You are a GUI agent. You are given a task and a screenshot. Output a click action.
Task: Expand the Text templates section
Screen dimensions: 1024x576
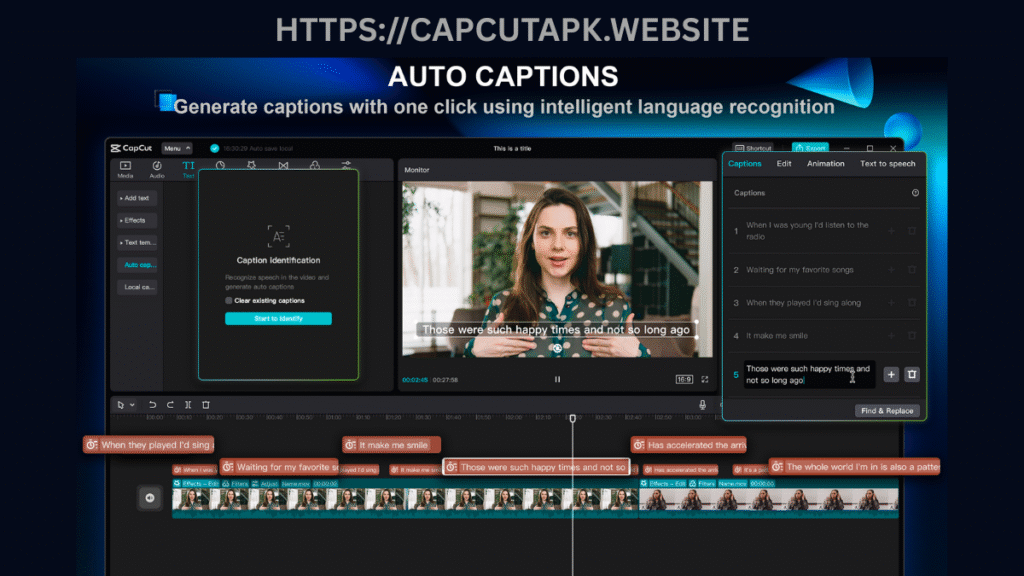[136, 242]
